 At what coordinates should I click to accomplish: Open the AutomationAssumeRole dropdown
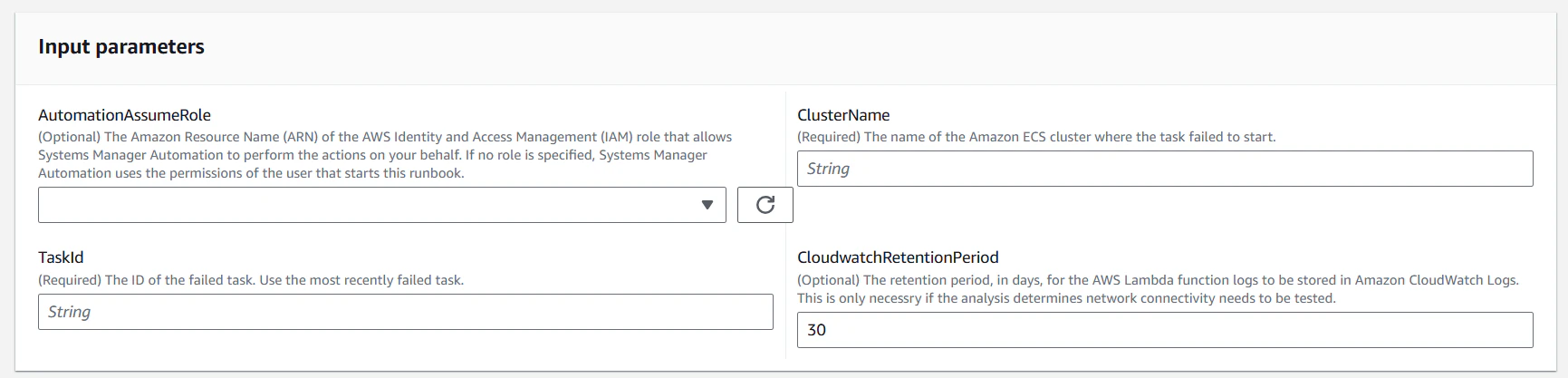(x=381, y=205)
